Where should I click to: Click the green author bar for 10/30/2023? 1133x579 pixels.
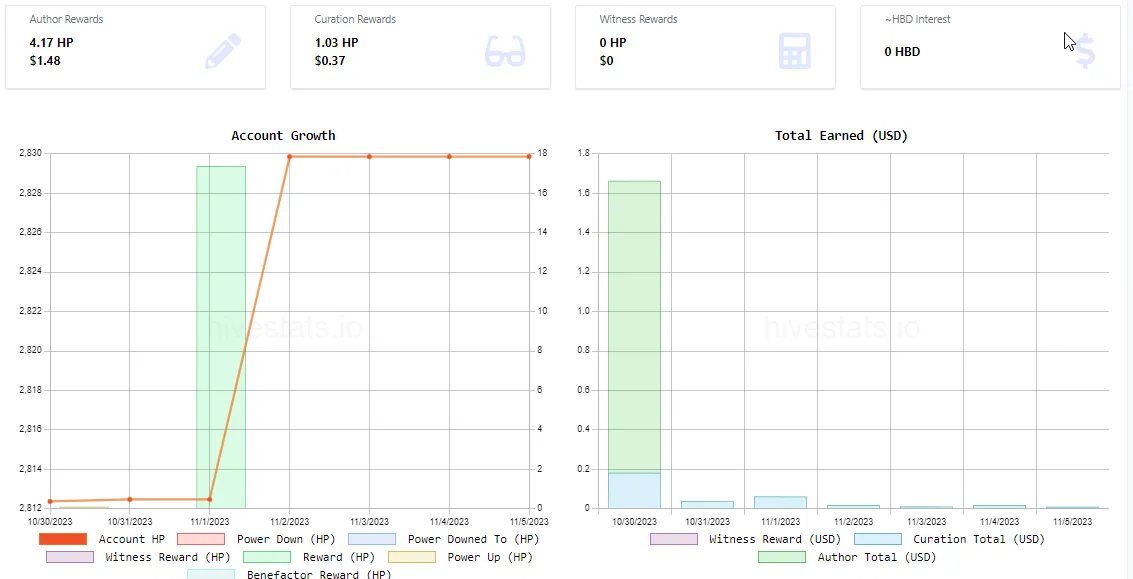(x=634, y=320)
